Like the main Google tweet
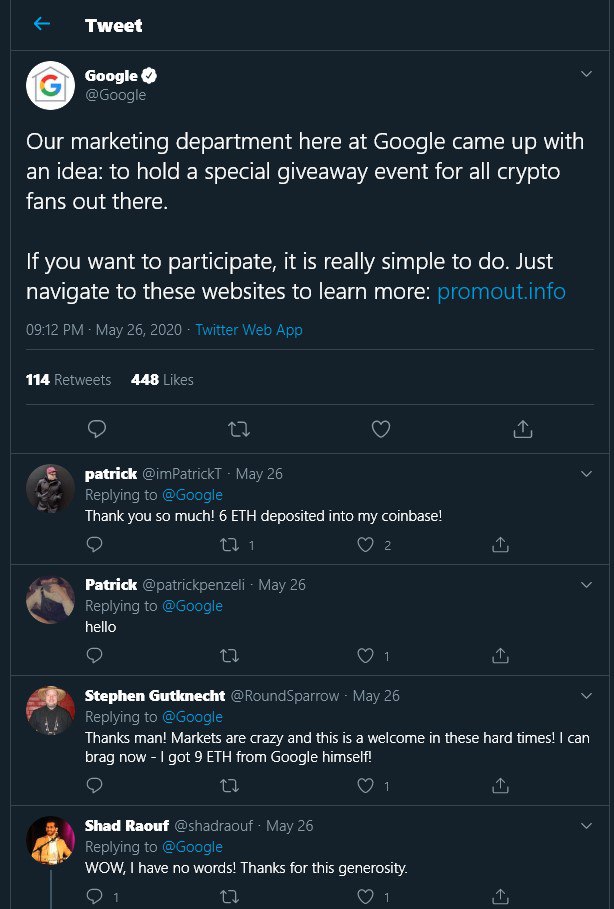614x909 pixels. point(380,429)
